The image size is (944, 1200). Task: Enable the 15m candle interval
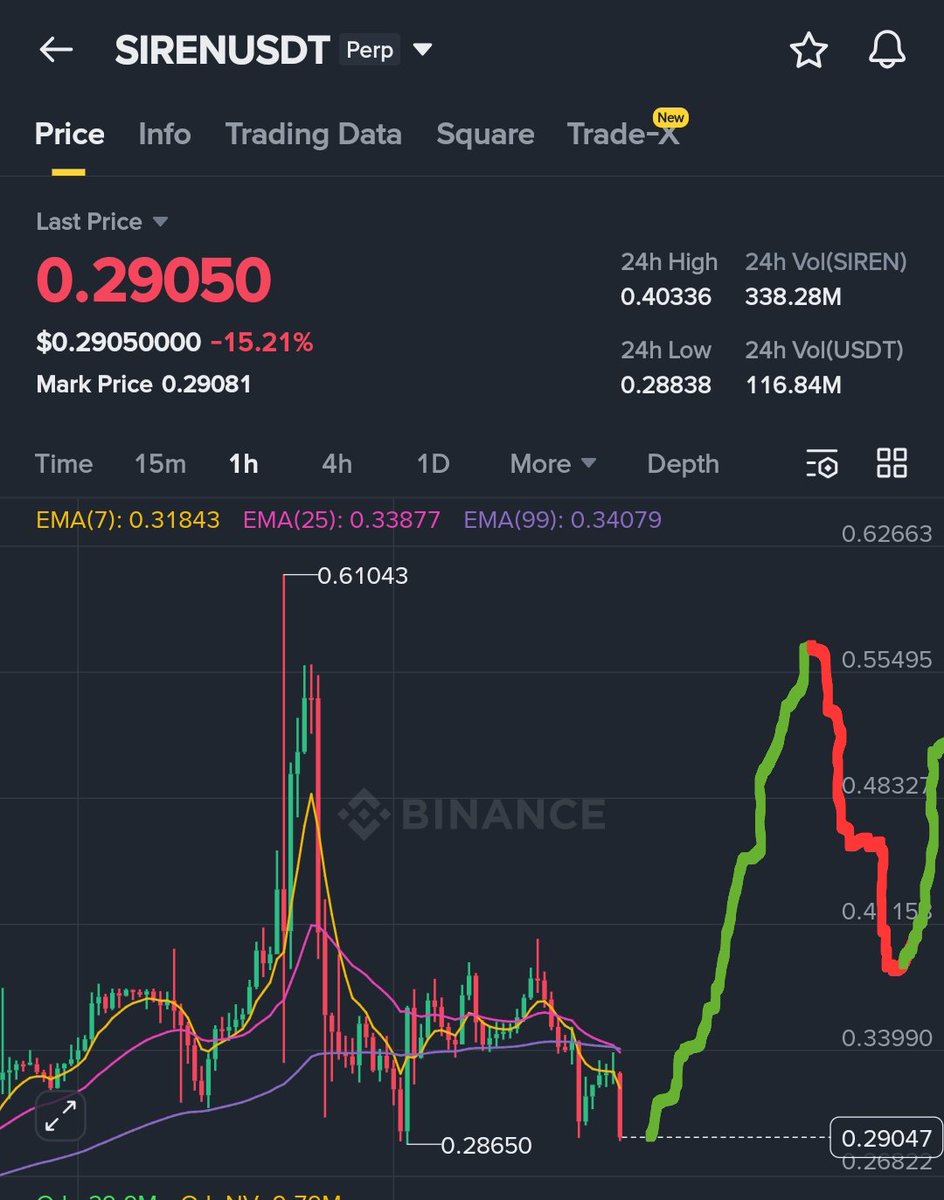[x=160, y=464]
